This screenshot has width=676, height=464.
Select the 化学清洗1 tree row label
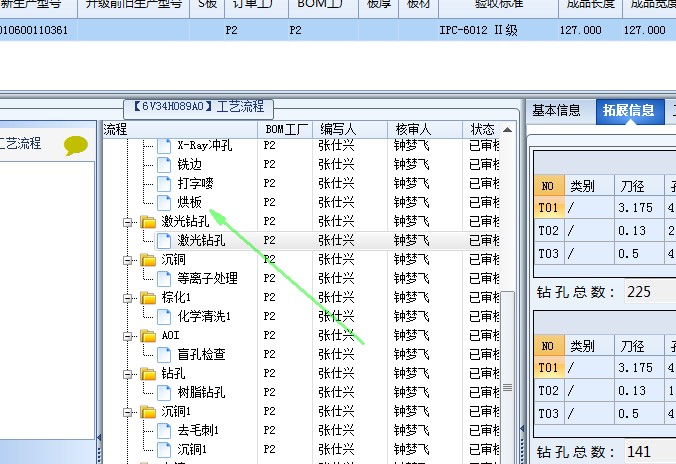pyautogui.click(x=204, y=317)
